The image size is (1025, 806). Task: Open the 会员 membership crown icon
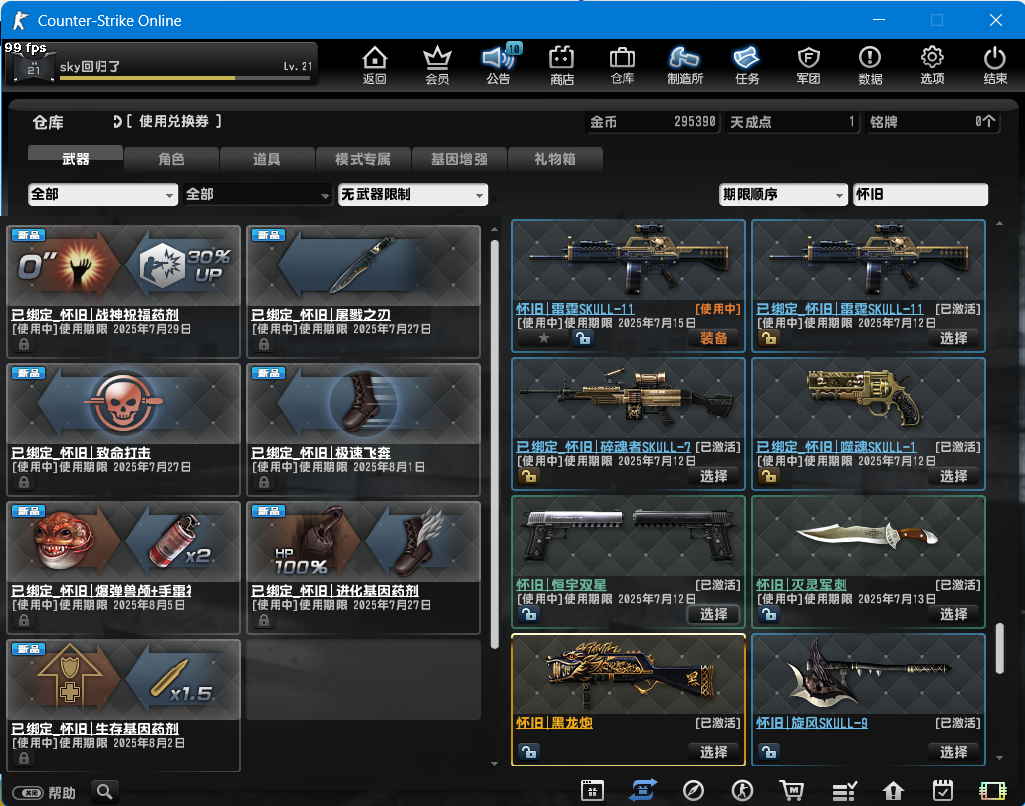pyautogui.click(x=437, y=65)
